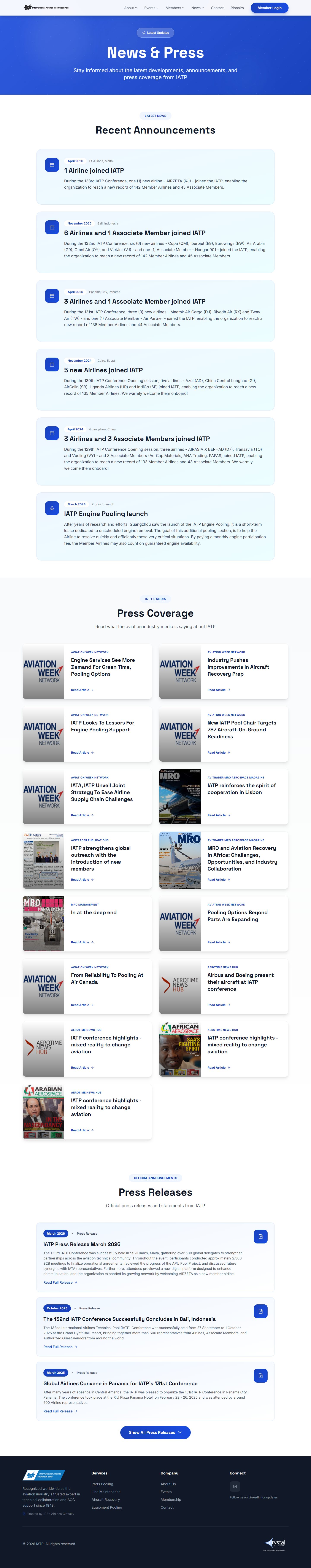Screen dimensions: 311x1568
Task: Open the Contact nav item
Action: [x=217, y=8]
